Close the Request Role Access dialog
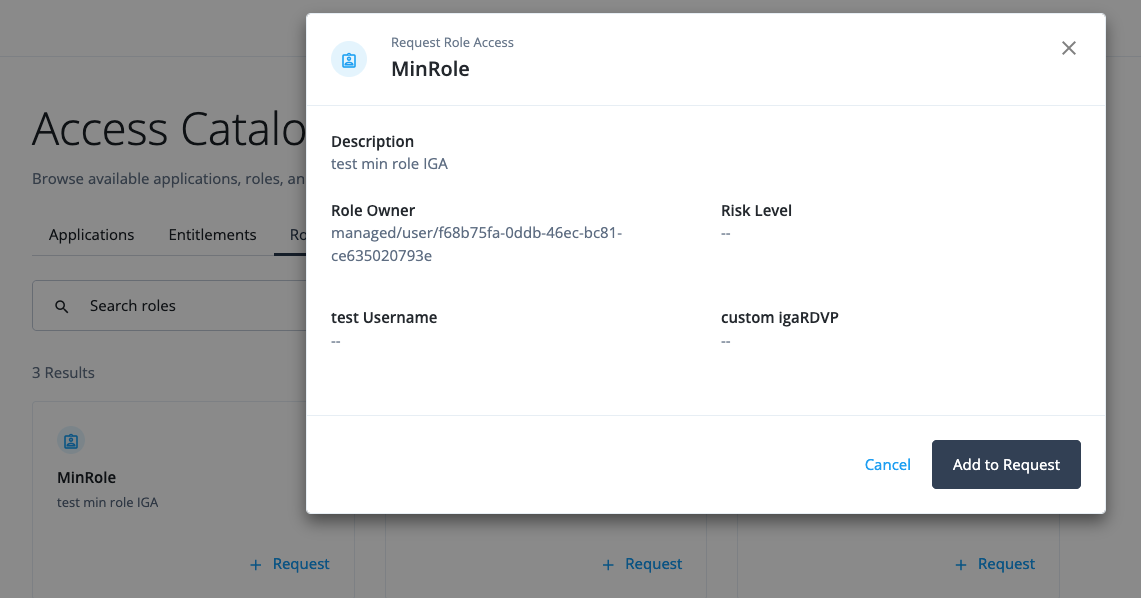The width and height of the screenshot is (1141, 598). click(x=1069, y=48)
